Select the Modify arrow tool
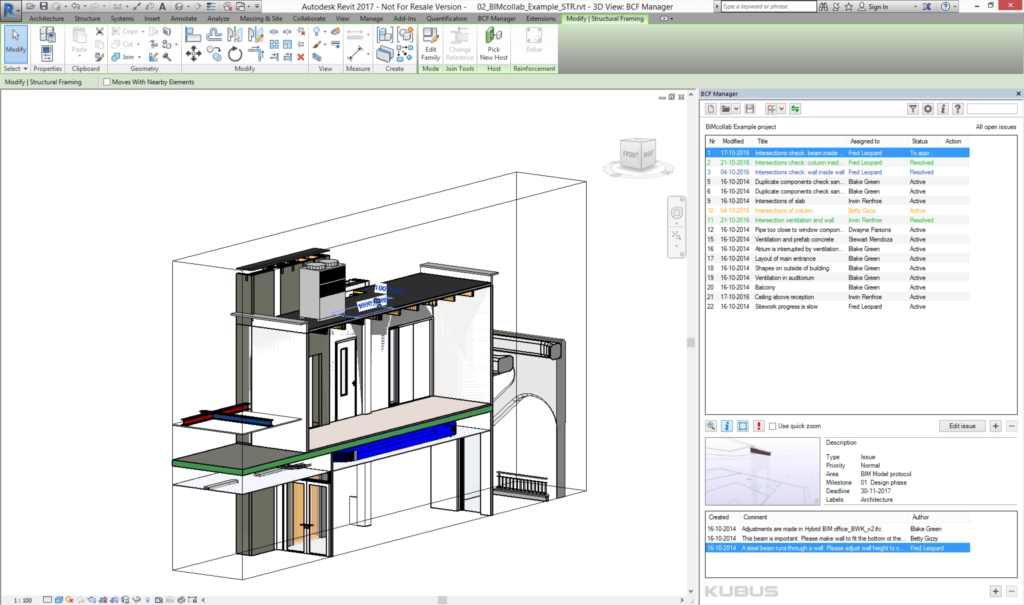This screenshot has height=605, width=1024. [16, 42]
